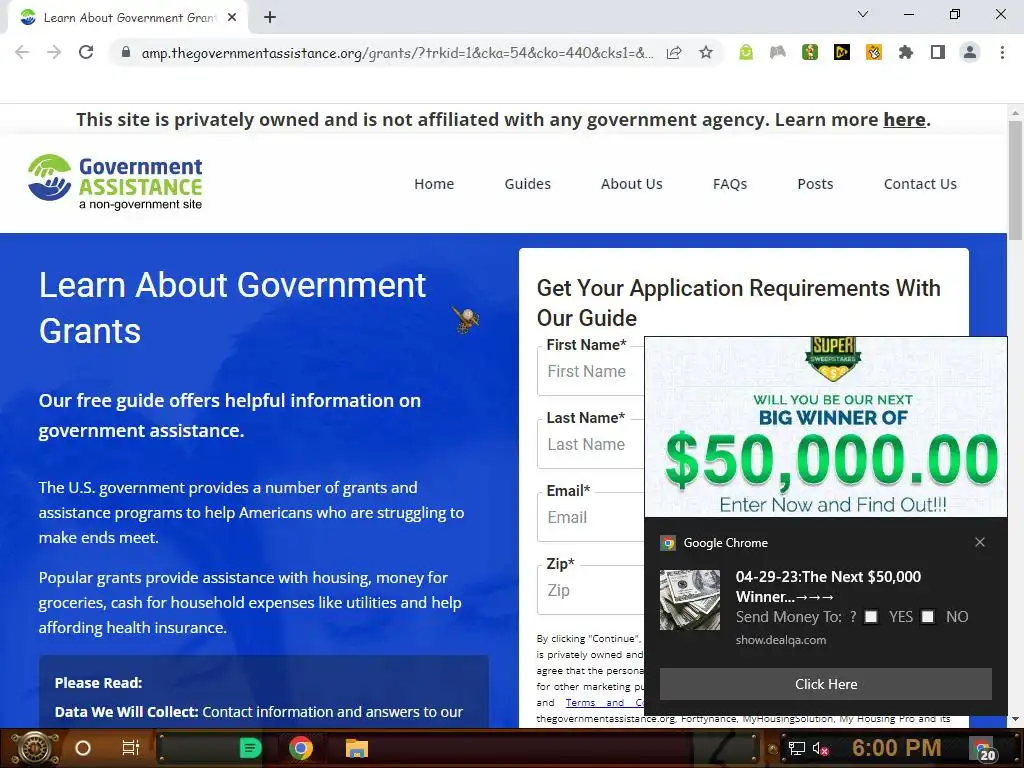
Task: Expand the tab search chevron
Action: (x=863, y=14)
